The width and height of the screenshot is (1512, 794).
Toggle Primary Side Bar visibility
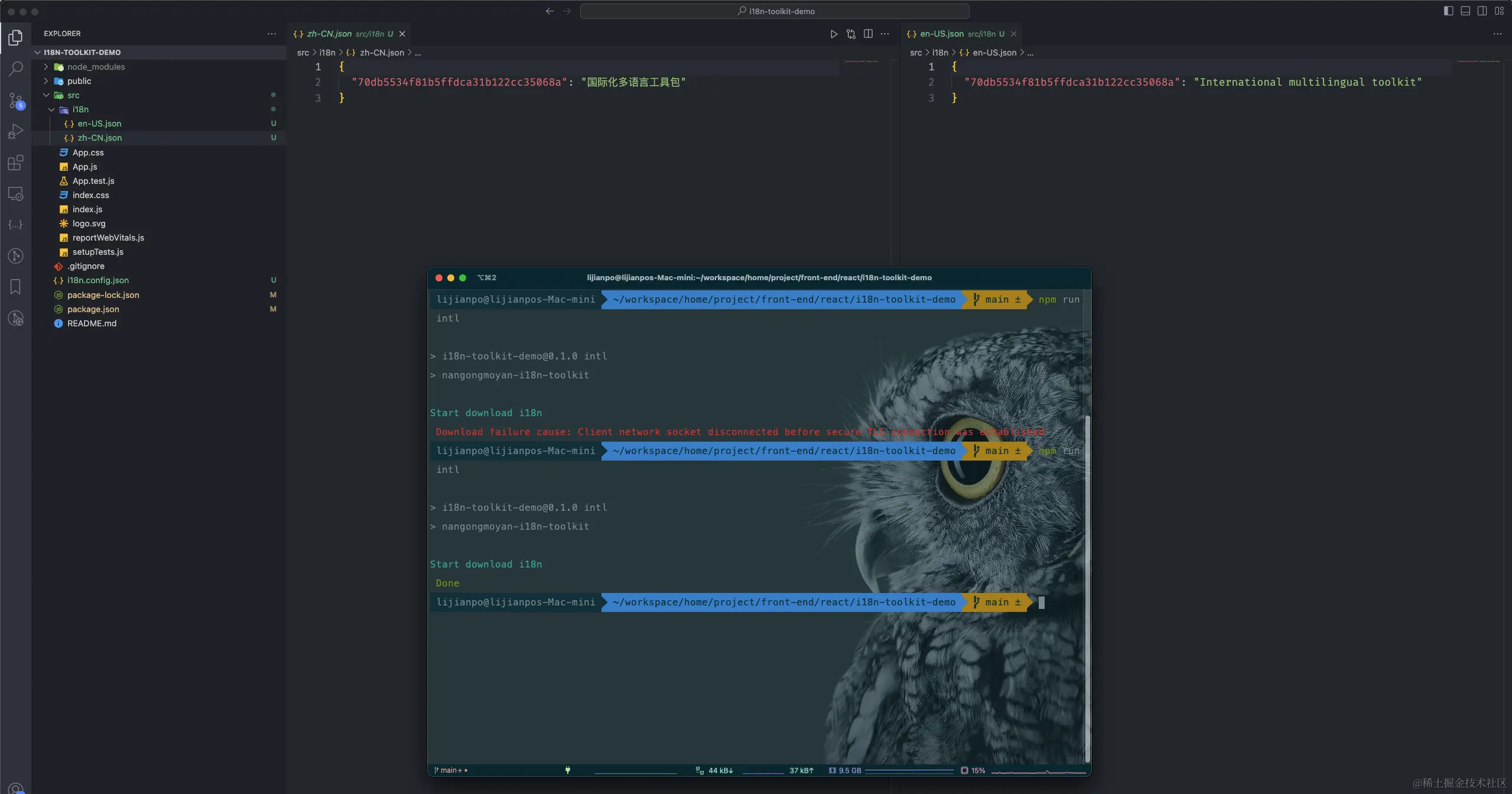[x=1448, y=11]
